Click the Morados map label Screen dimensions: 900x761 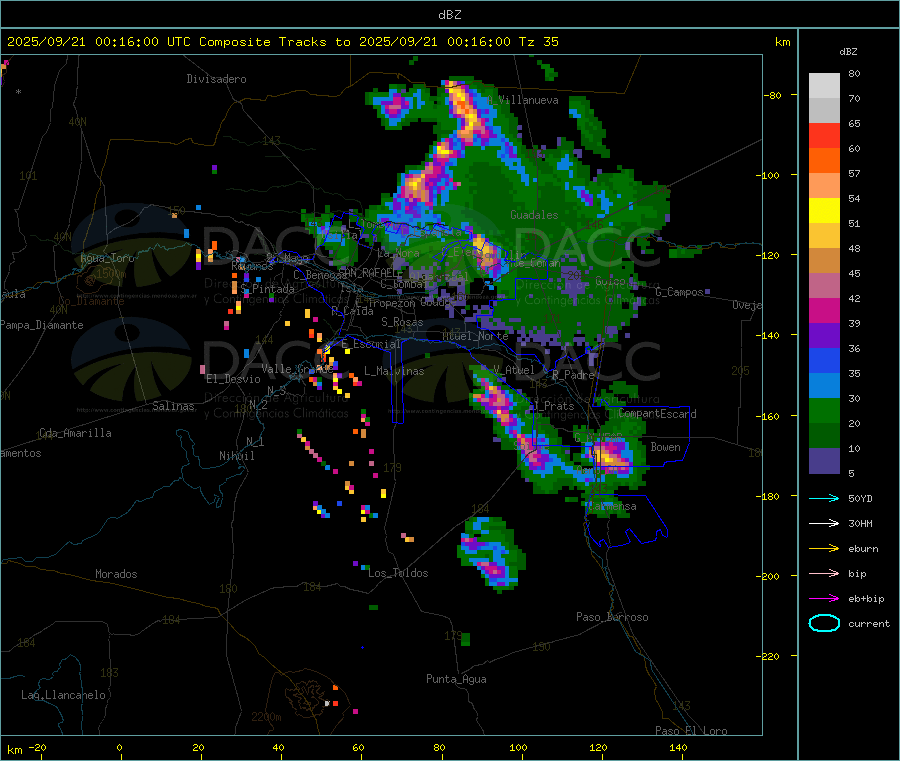pos(116,574)
